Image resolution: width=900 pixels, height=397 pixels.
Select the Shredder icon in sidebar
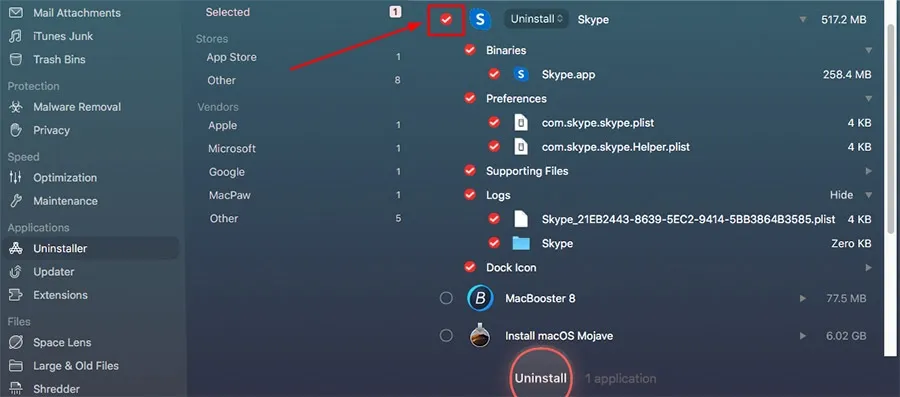coord(16,389)
